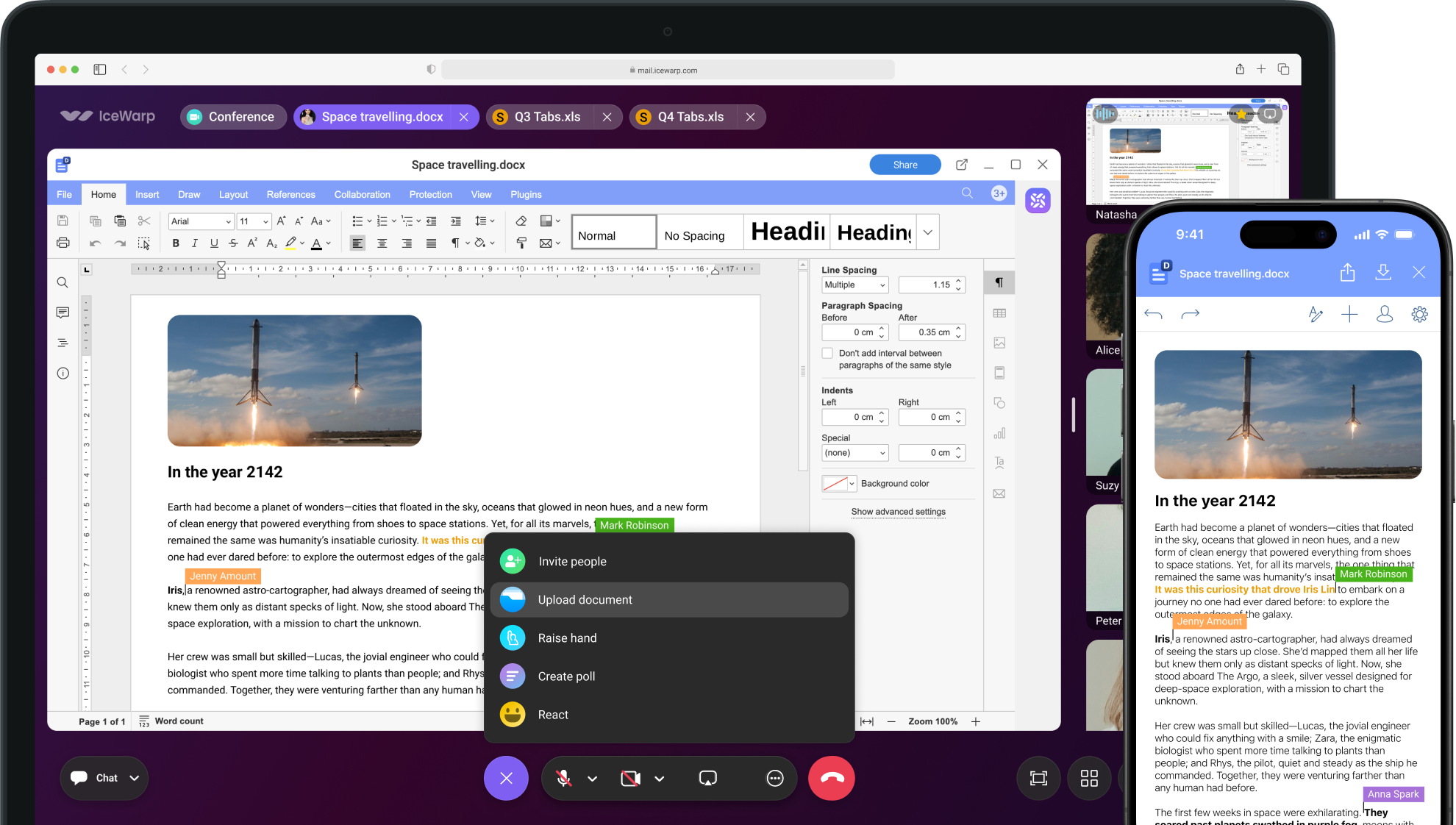The height and width of the screenshot is (825, 1456).
Task: Select Upload document from the popup menu
Action: (585, 600)
